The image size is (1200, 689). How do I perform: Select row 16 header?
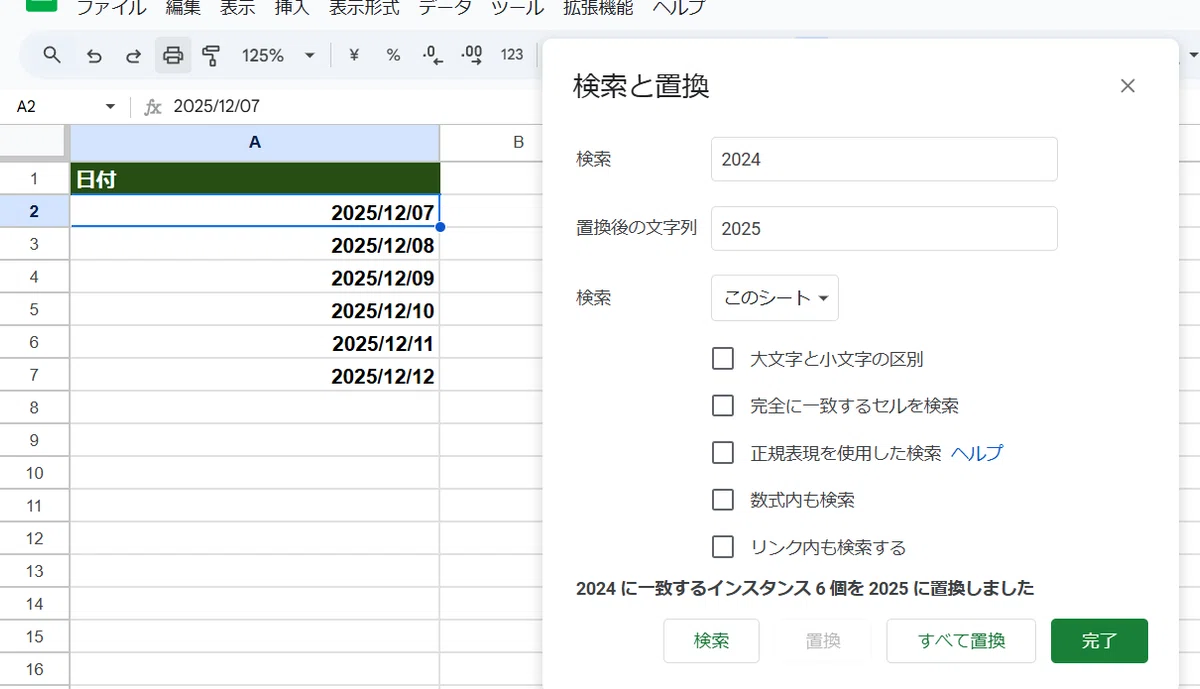point(34,670)
